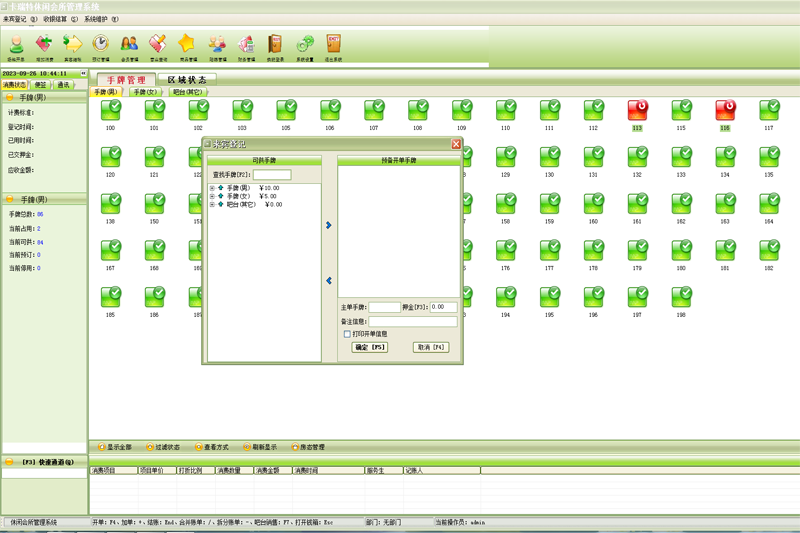Click the right arrow to add 手牌
The height and width of the screenshot is (533, 800).
(329, 226)
